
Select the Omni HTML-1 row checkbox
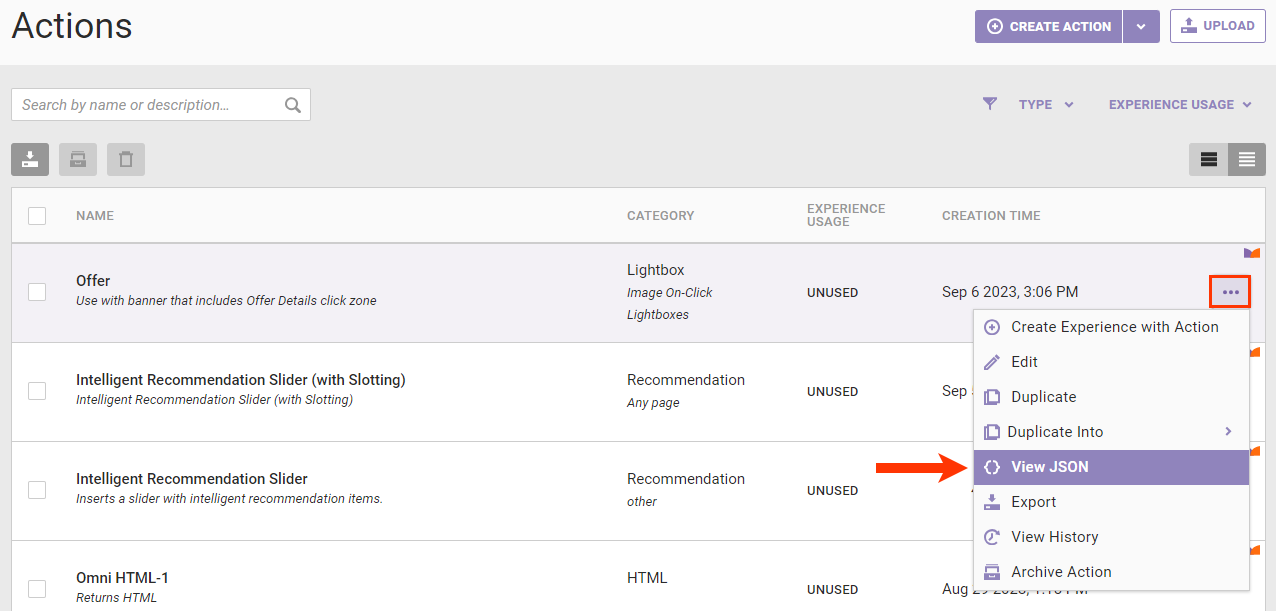click(37, 588)
